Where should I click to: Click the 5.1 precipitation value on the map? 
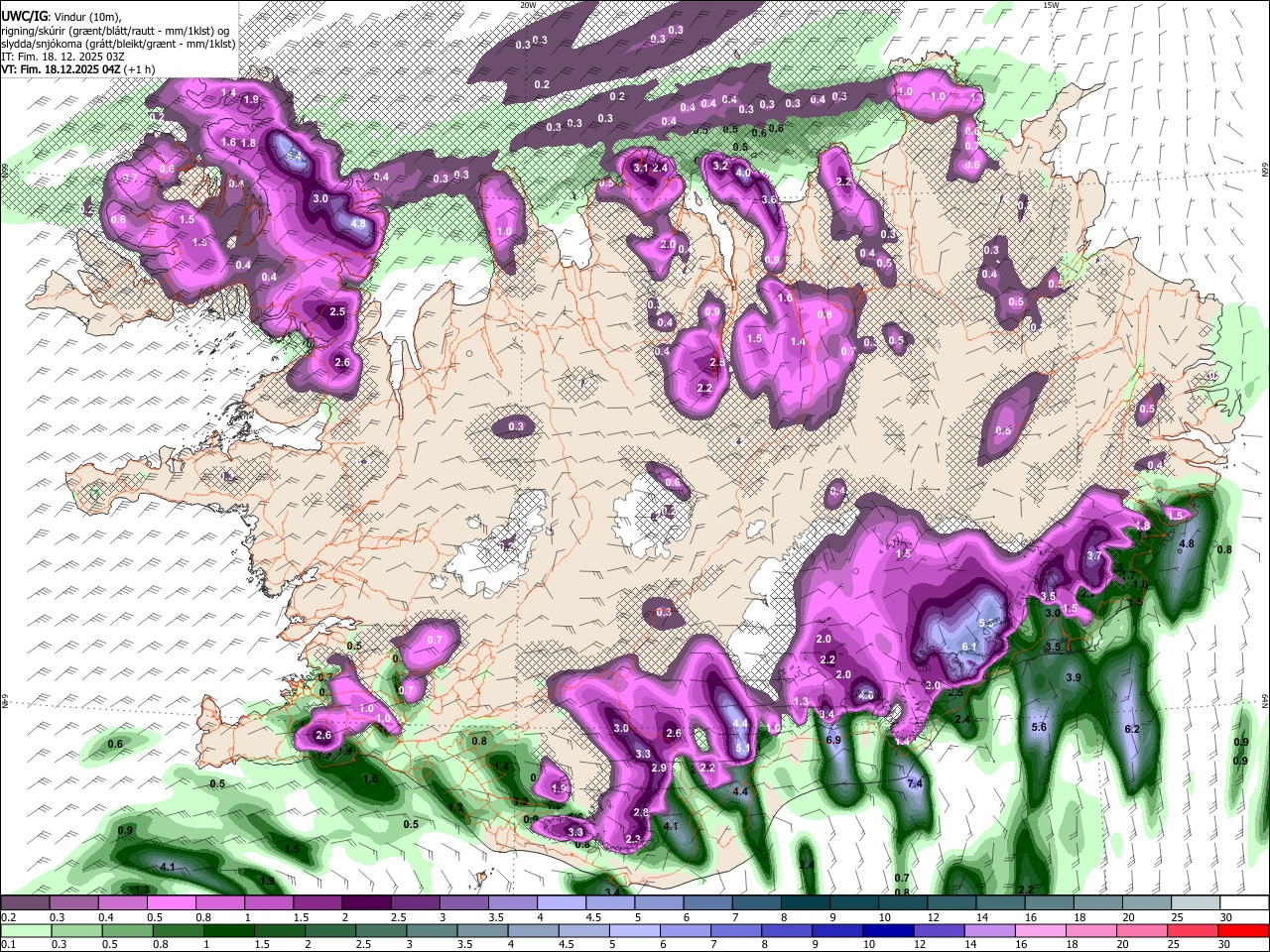tap(741, 748)
